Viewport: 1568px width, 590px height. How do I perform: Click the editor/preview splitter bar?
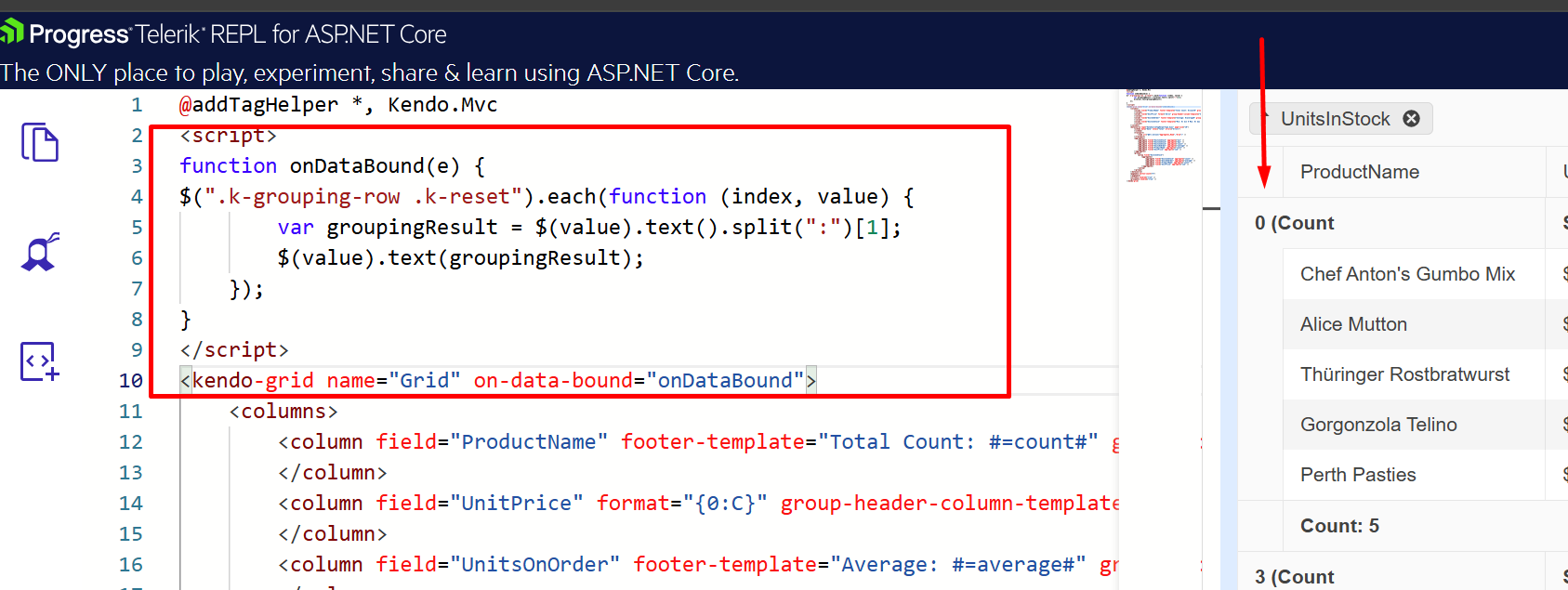coord(1229,339)
